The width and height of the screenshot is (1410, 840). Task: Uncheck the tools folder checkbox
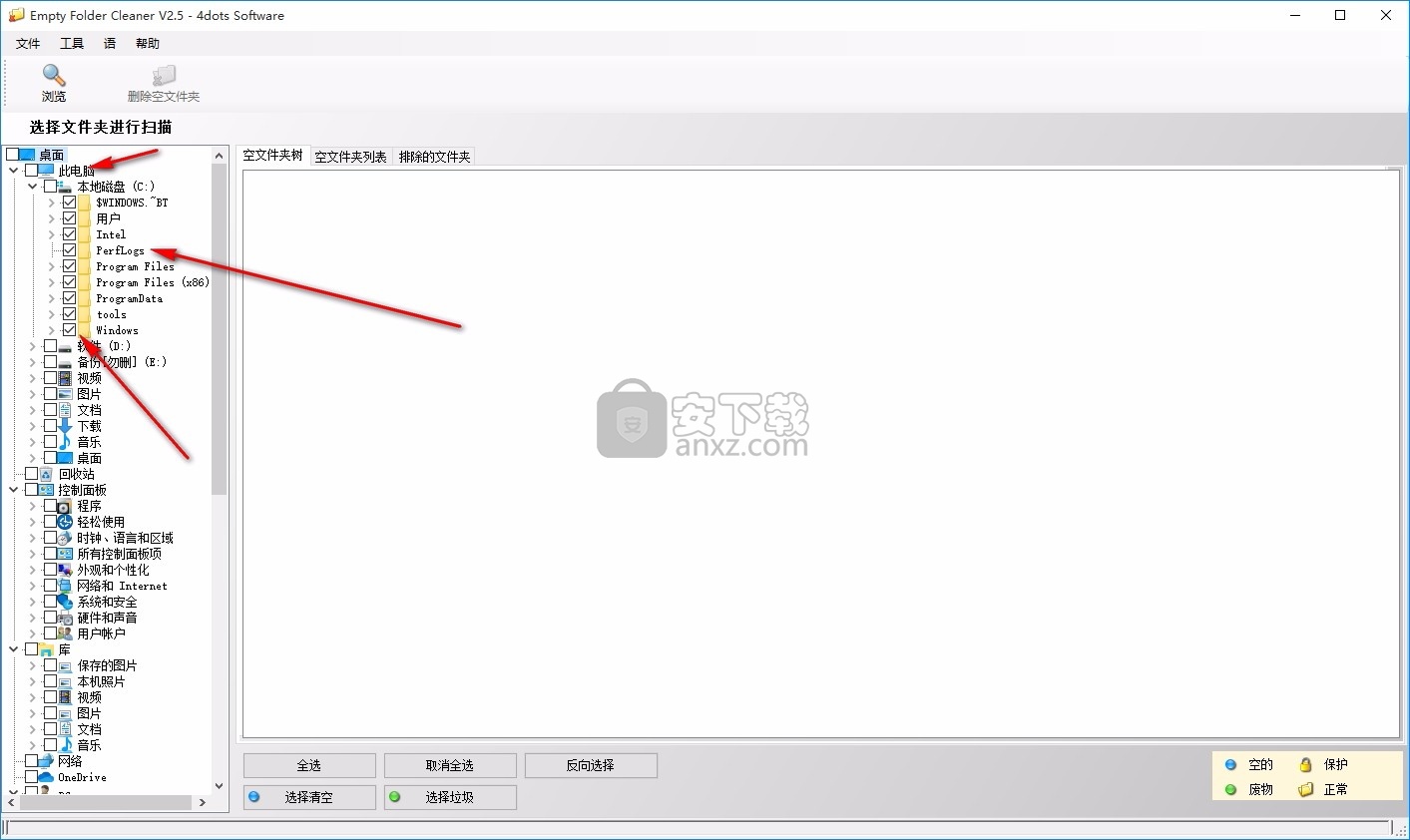[x=69, y=314]
